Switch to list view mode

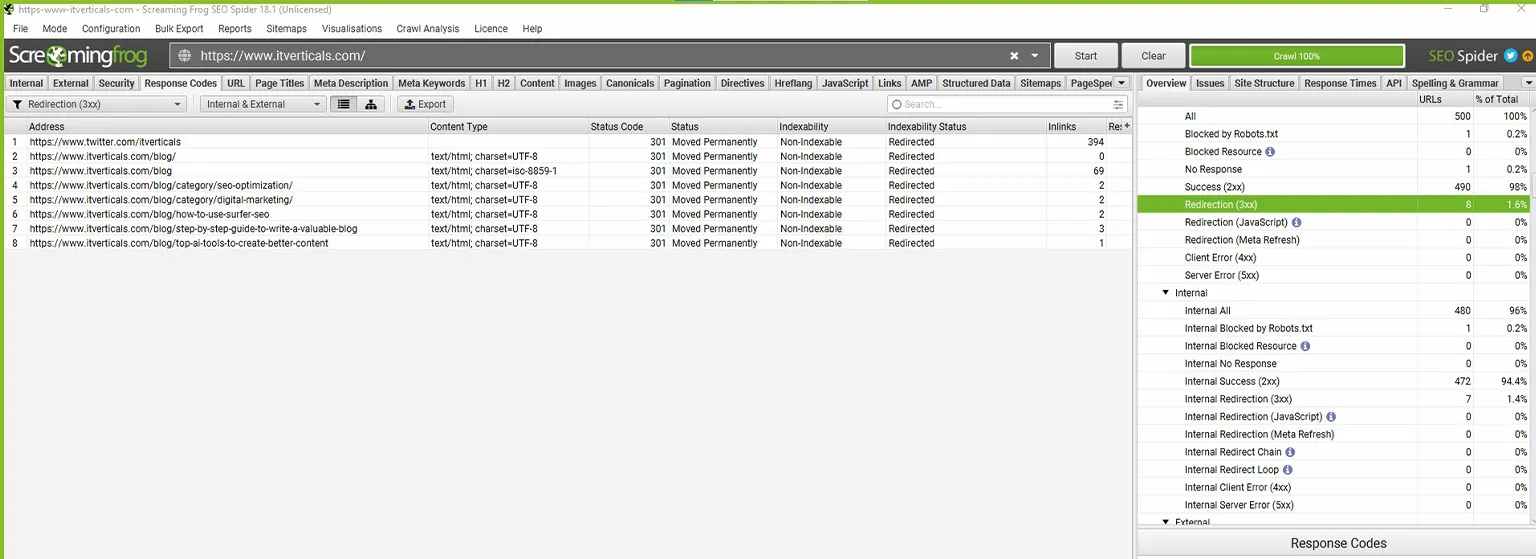tap(344, 104)
